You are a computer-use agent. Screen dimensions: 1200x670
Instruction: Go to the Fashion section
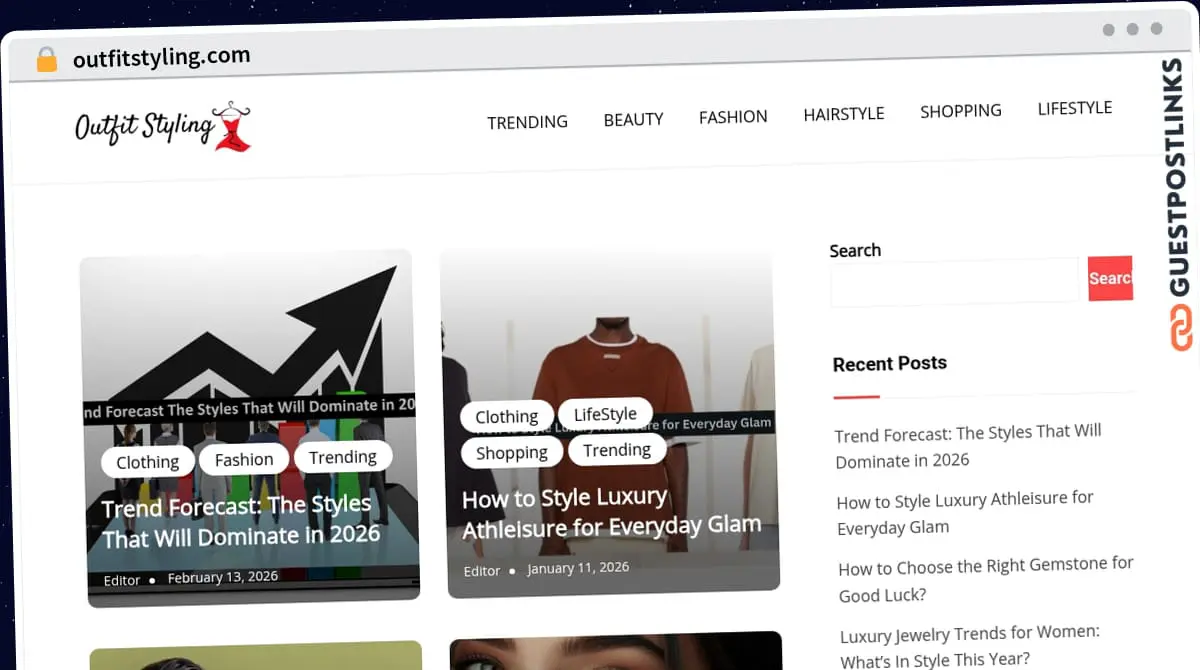(733, 117)
